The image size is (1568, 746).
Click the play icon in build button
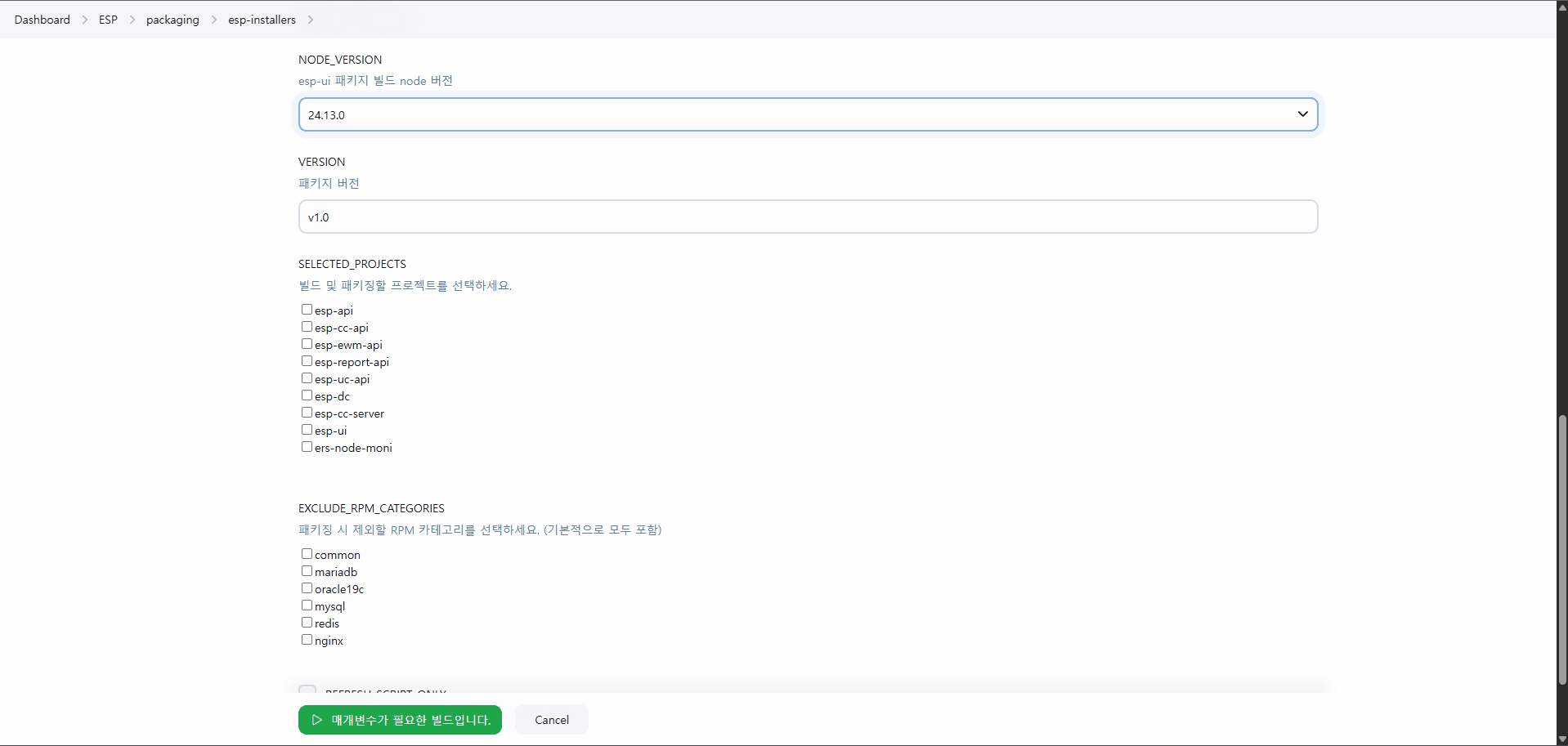point(317,720)
